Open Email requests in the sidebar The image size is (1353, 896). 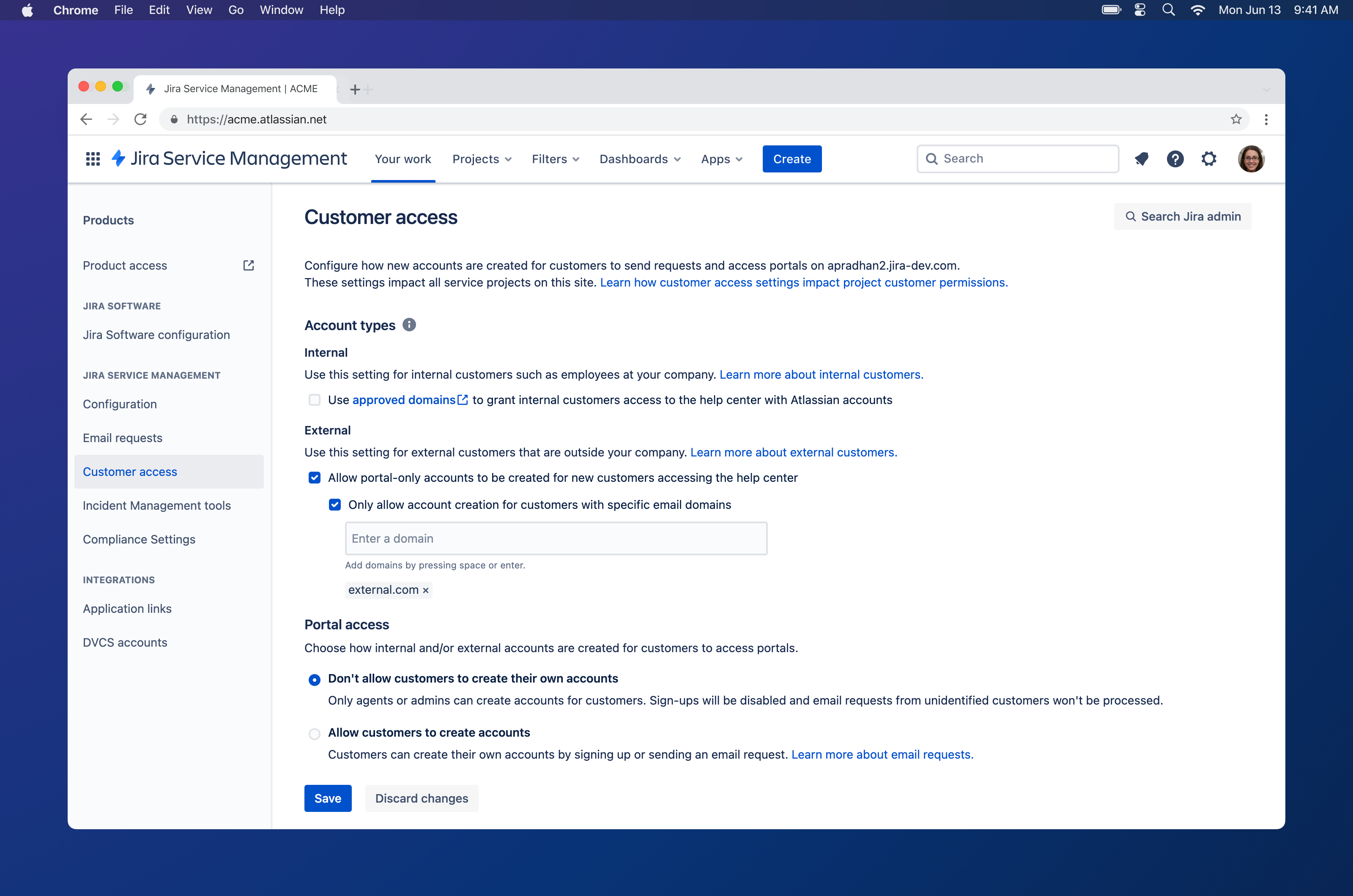[x=122, y=438]
